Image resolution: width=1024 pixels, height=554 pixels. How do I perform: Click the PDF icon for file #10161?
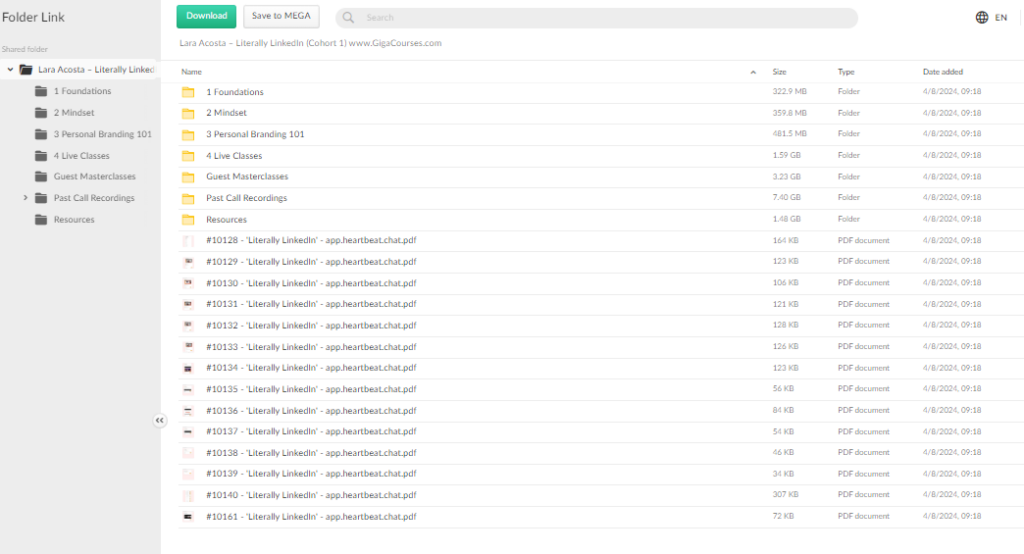(188, 517)
